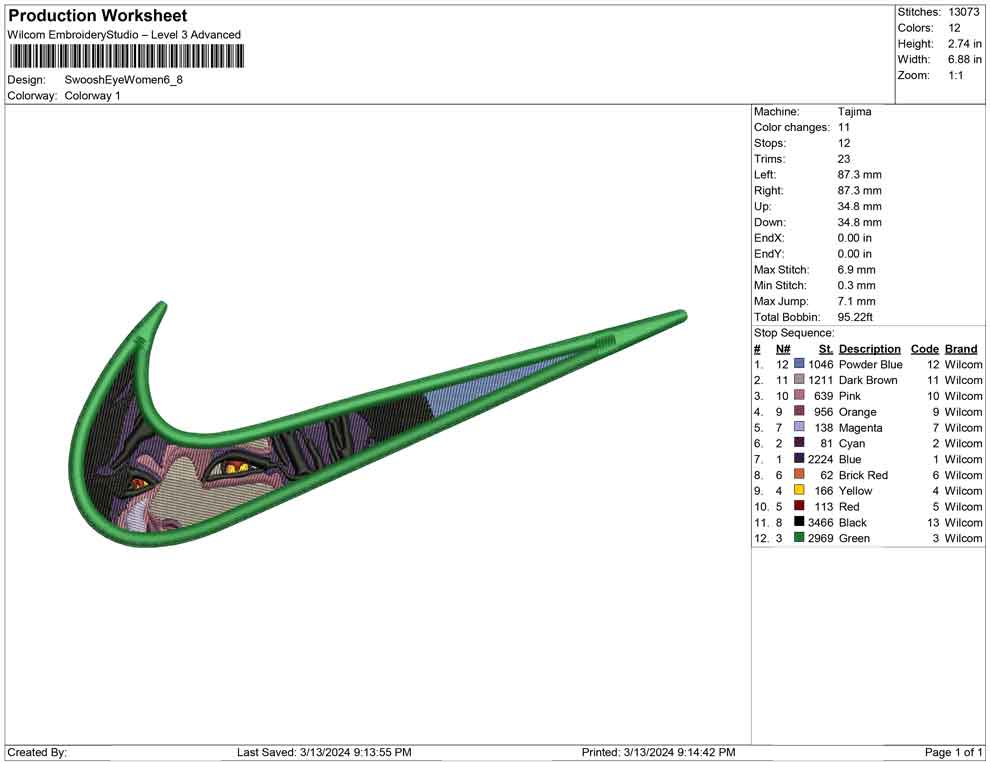Click the Pink thread color swatch

pos(799,395)
